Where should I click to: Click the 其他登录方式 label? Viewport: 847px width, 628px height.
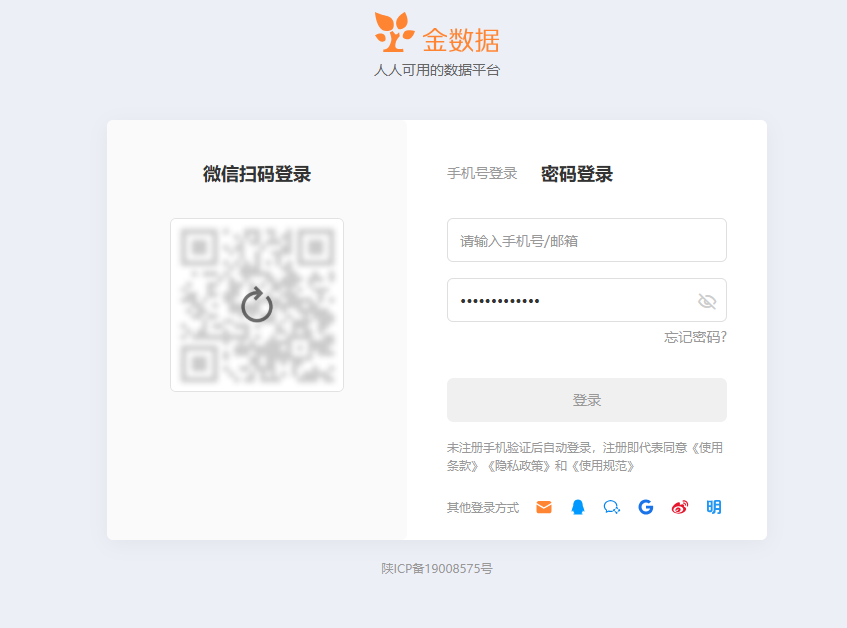[482, 508]
